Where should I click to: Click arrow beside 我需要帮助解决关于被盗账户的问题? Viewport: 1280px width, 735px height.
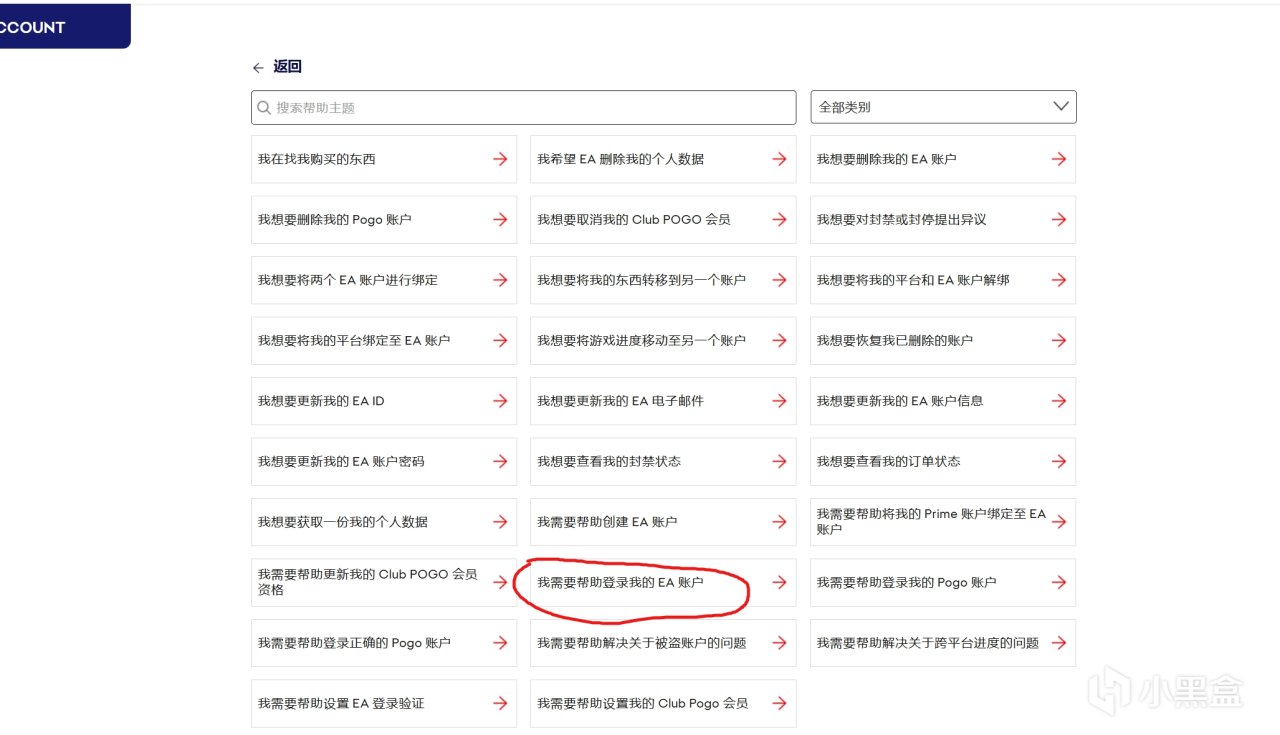pos(779,643)
